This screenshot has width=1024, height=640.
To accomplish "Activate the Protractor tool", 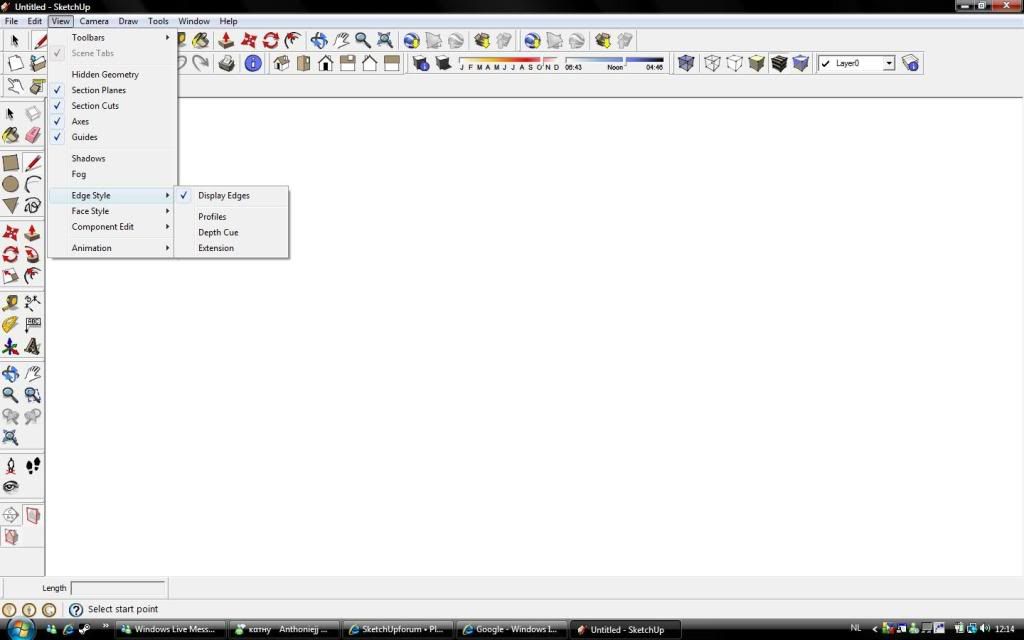I will pyautogui.click(x=10, y=325).
